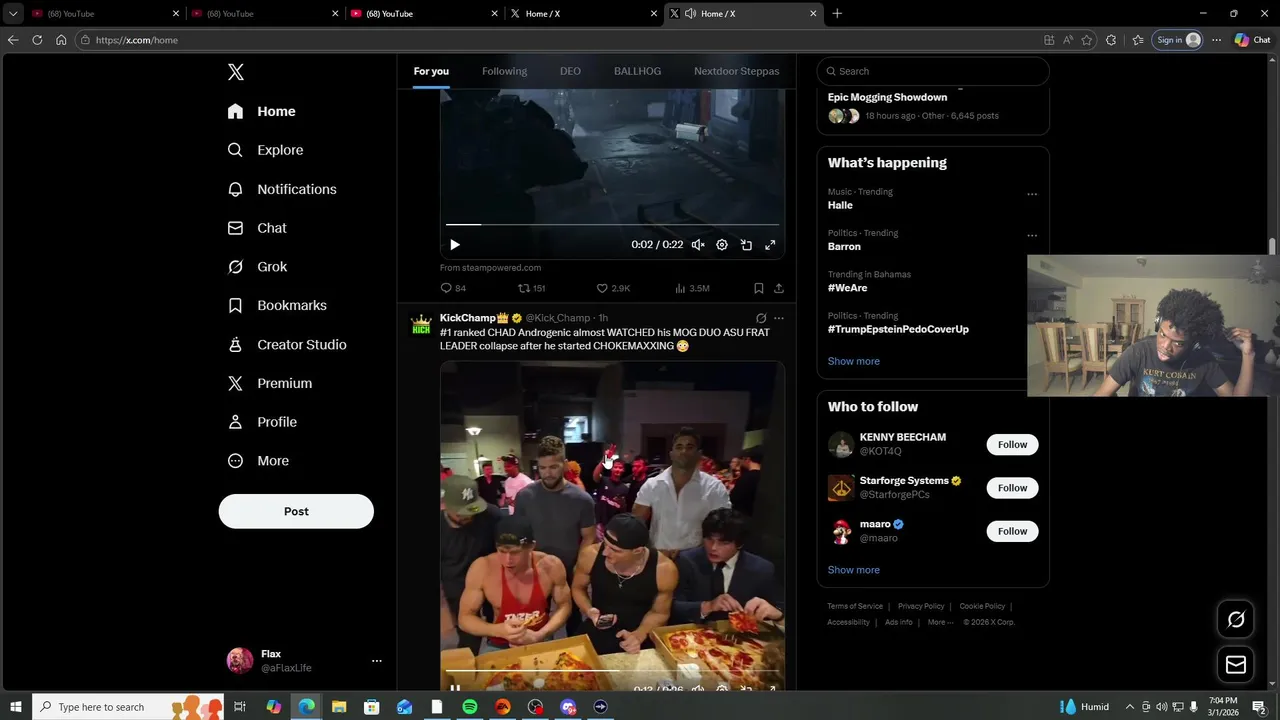
Task: Open the #TrumpEpsteinPedoCoverUp trend
Action: point(898,329)
